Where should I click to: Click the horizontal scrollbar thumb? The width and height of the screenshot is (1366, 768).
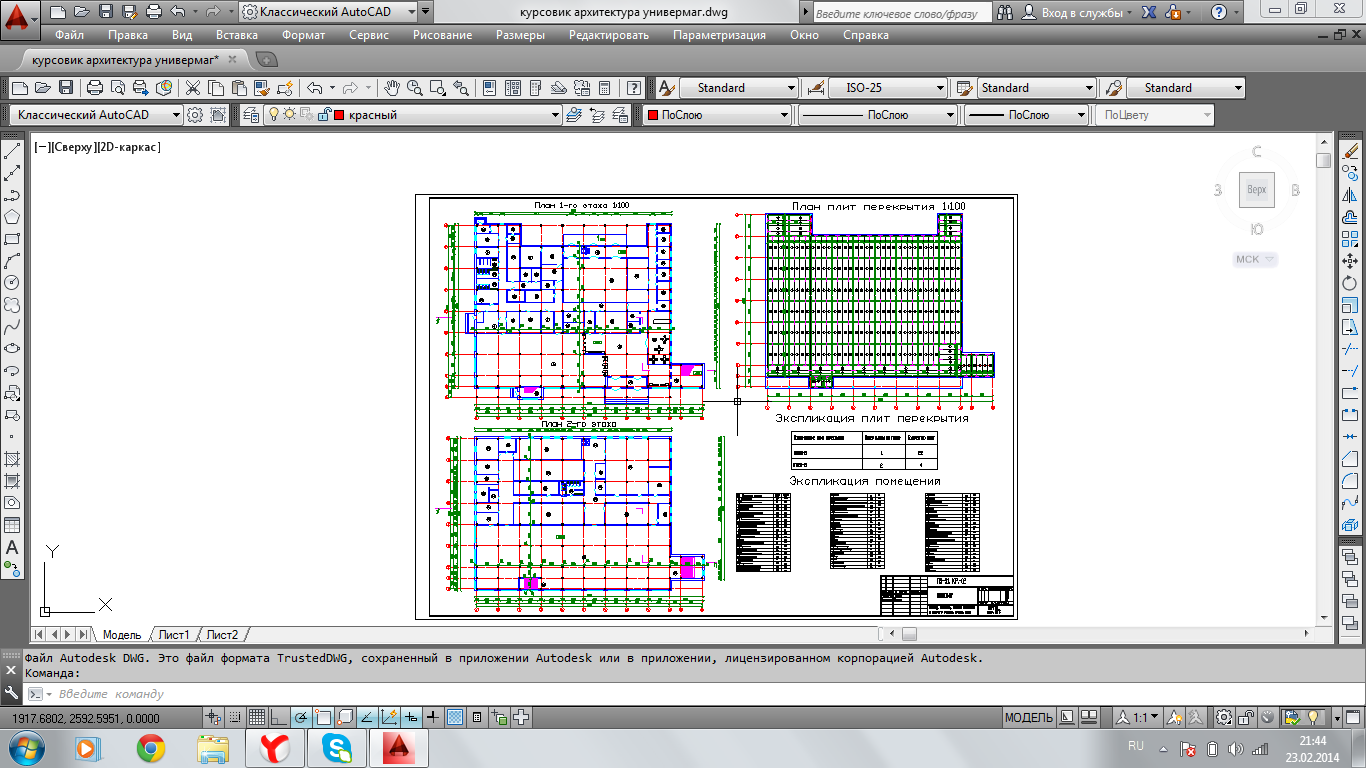[x=909, y=634]
